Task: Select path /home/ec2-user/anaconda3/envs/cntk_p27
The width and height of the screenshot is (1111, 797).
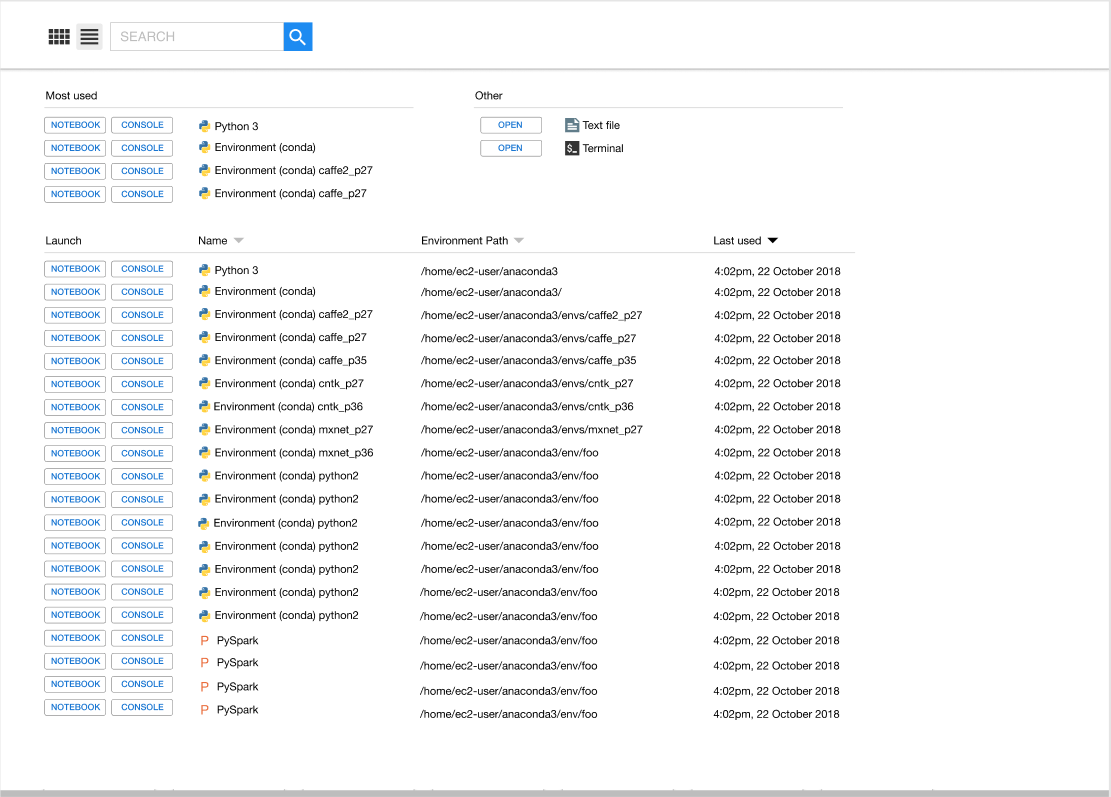Action: pos(527,383)
